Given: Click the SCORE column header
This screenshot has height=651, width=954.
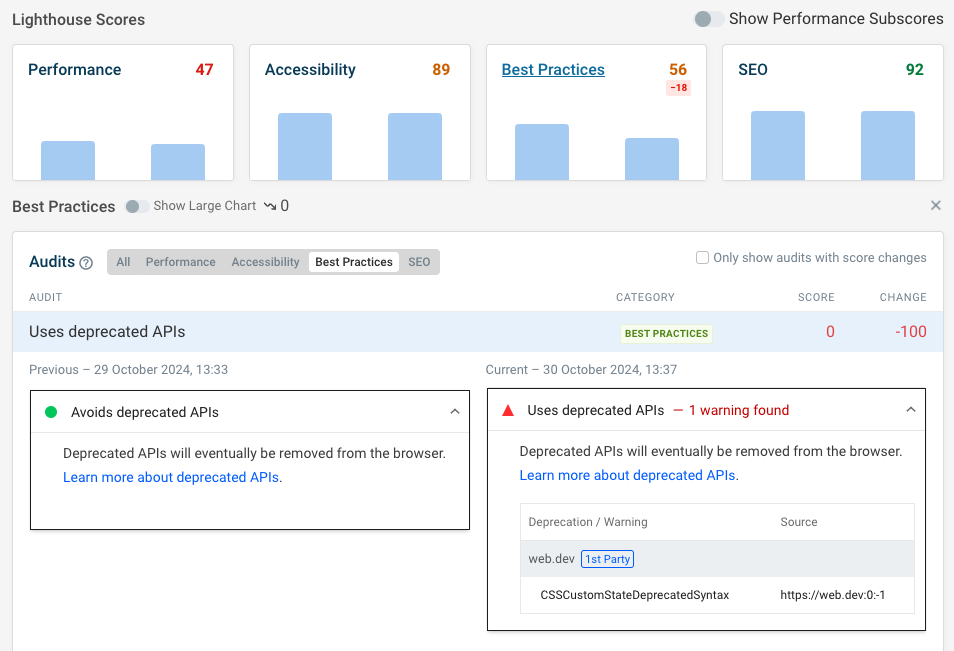Looking at the screenshot, I should pos(816,298).
